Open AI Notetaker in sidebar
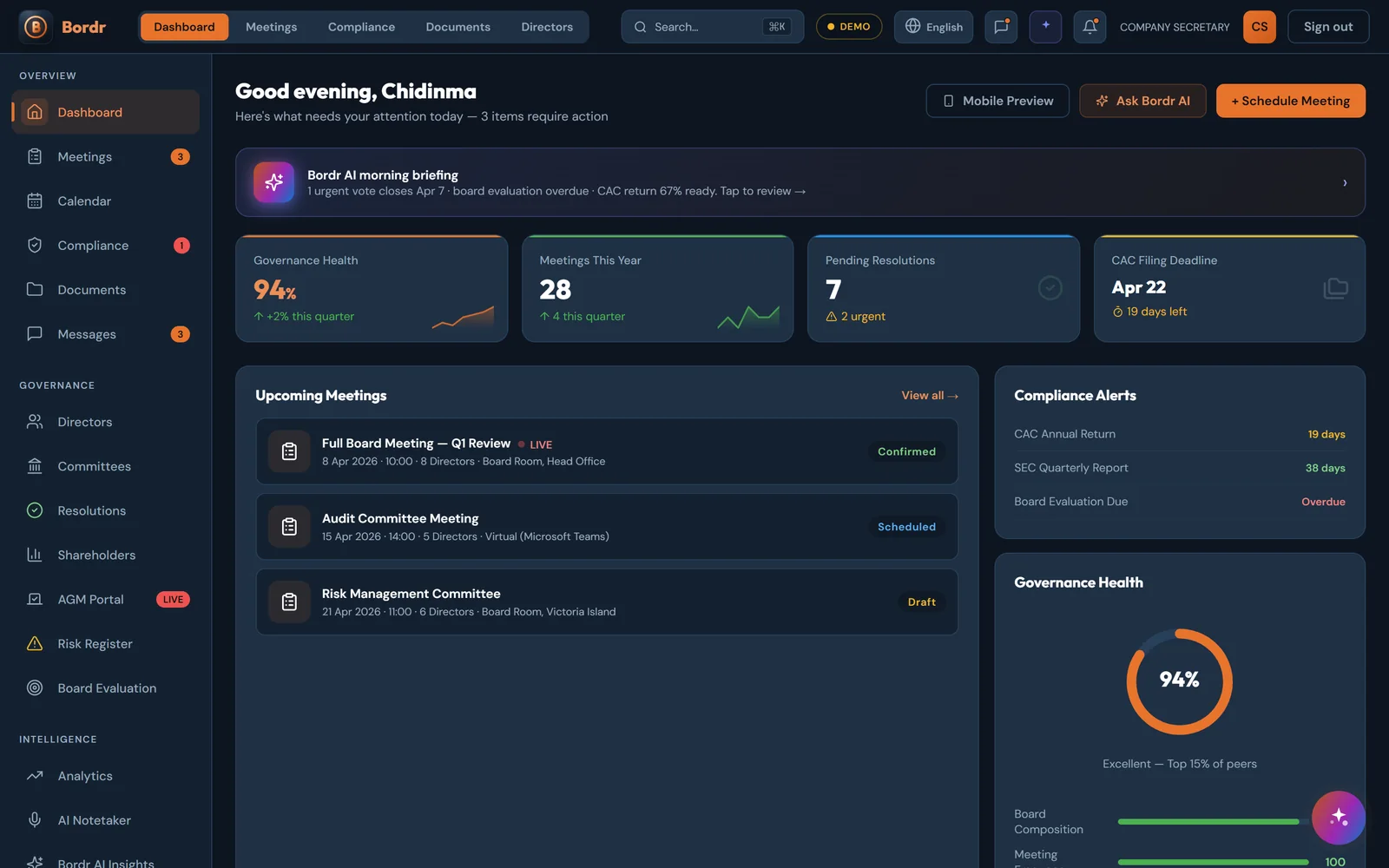This screenshot has height=868, width=1389. [x=105, y=820]
